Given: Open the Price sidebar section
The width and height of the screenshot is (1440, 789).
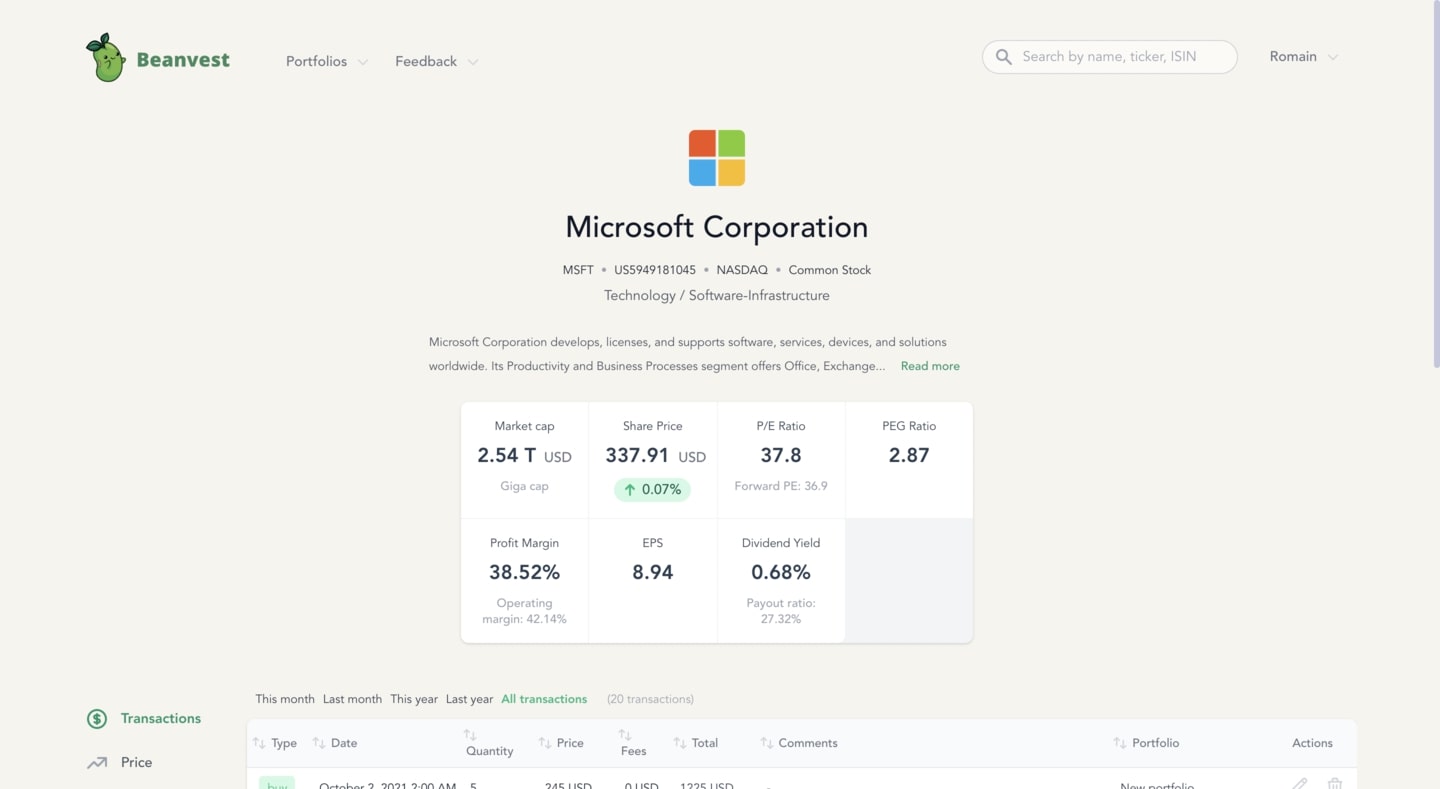Looking at the screenshot, I should pos(119,762).
